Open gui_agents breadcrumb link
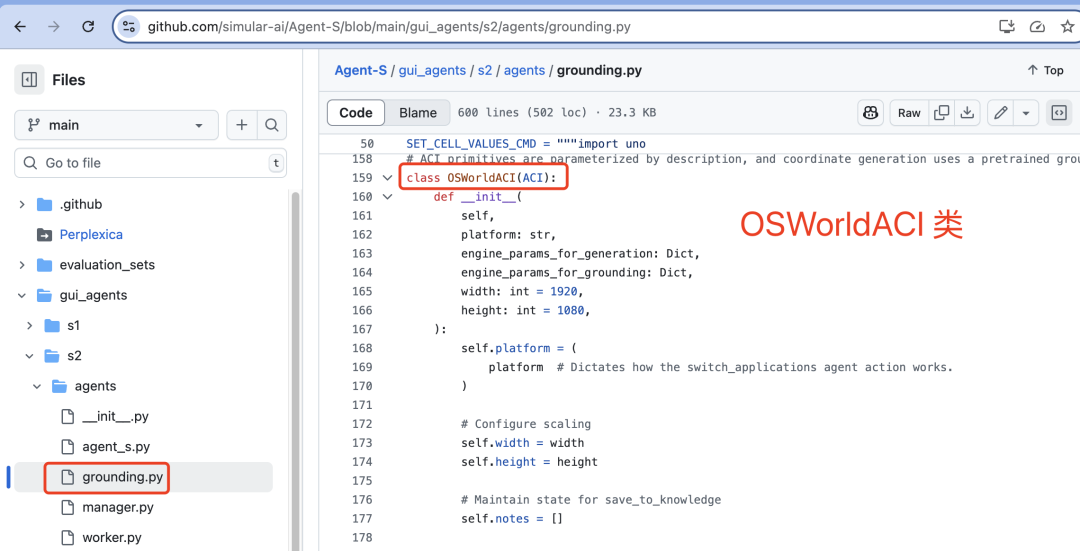 click(432, 70)
